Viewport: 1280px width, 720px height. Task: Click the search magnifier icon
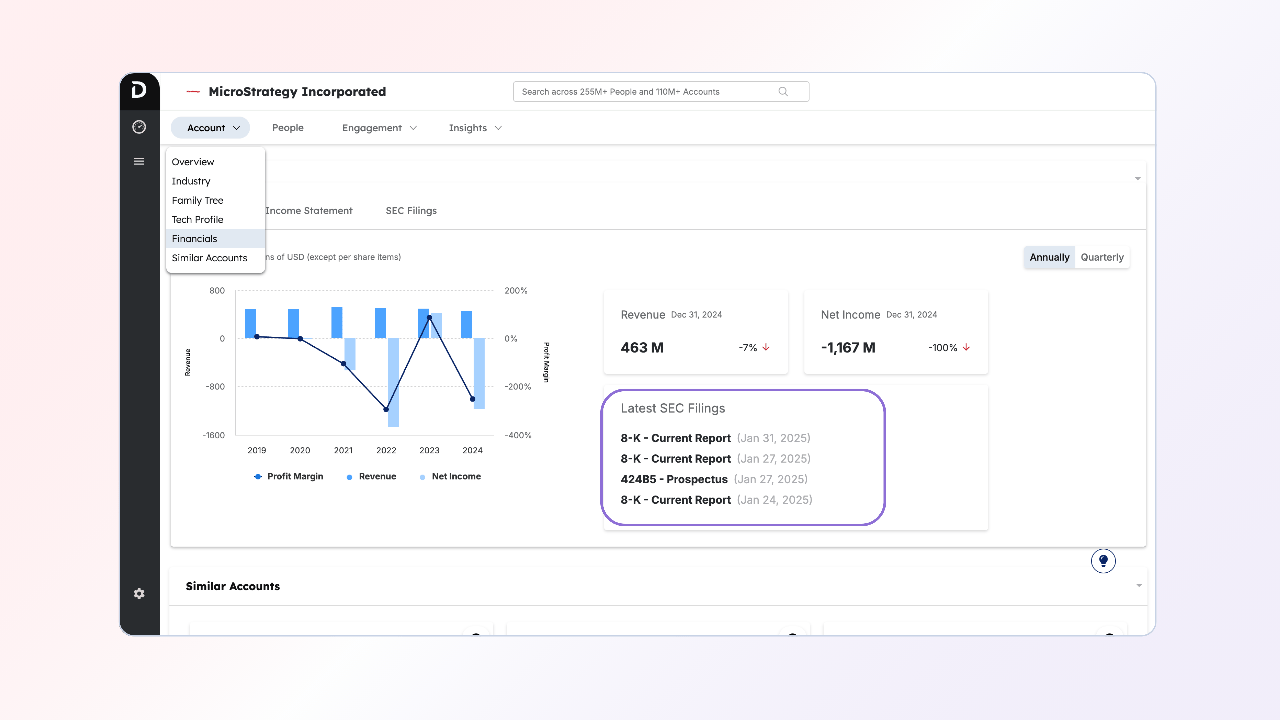point(783,92)
